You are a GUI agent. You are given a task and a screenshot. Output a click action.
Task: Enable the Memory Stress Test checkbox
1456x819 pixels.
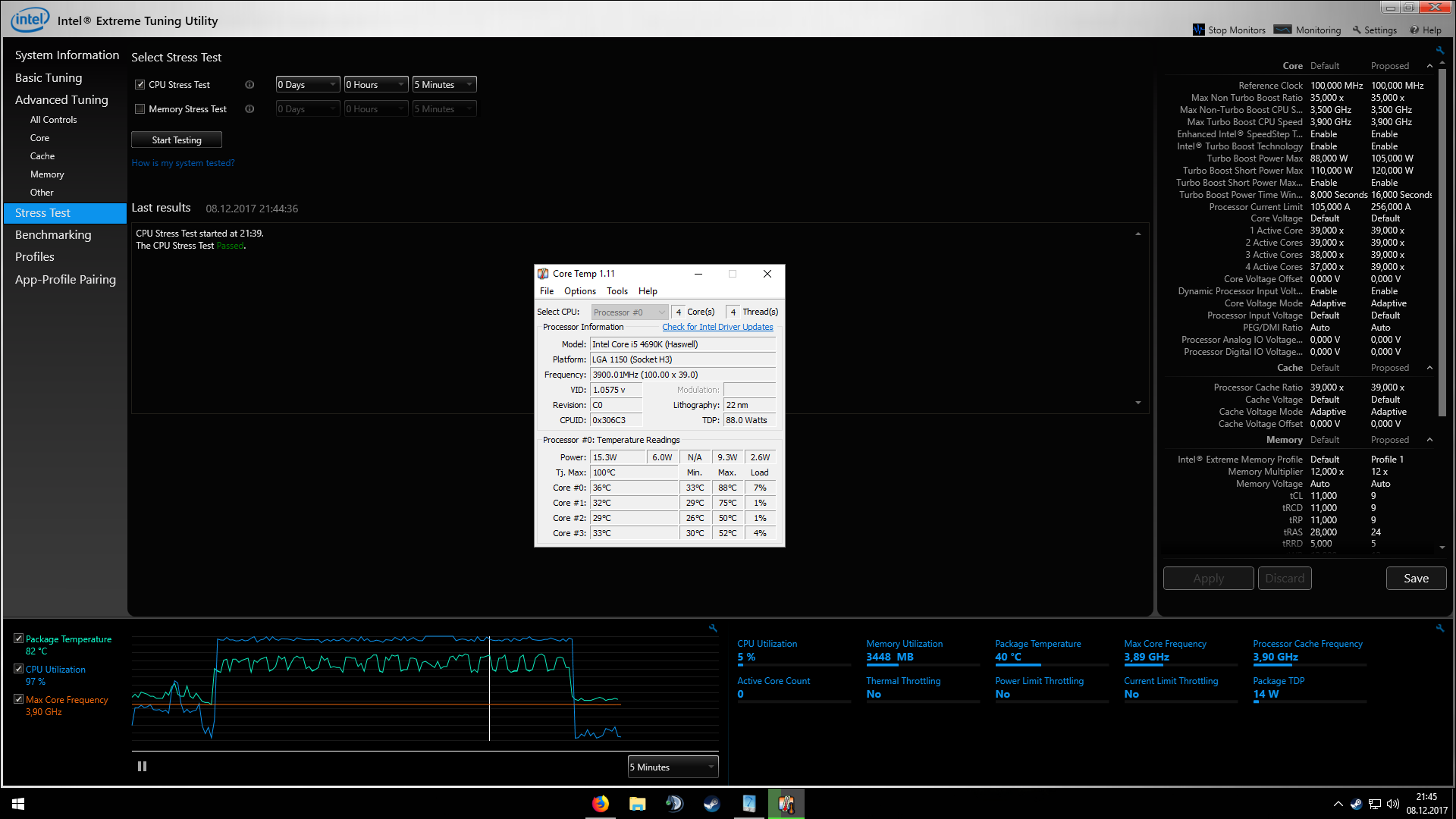click(140, 109)
